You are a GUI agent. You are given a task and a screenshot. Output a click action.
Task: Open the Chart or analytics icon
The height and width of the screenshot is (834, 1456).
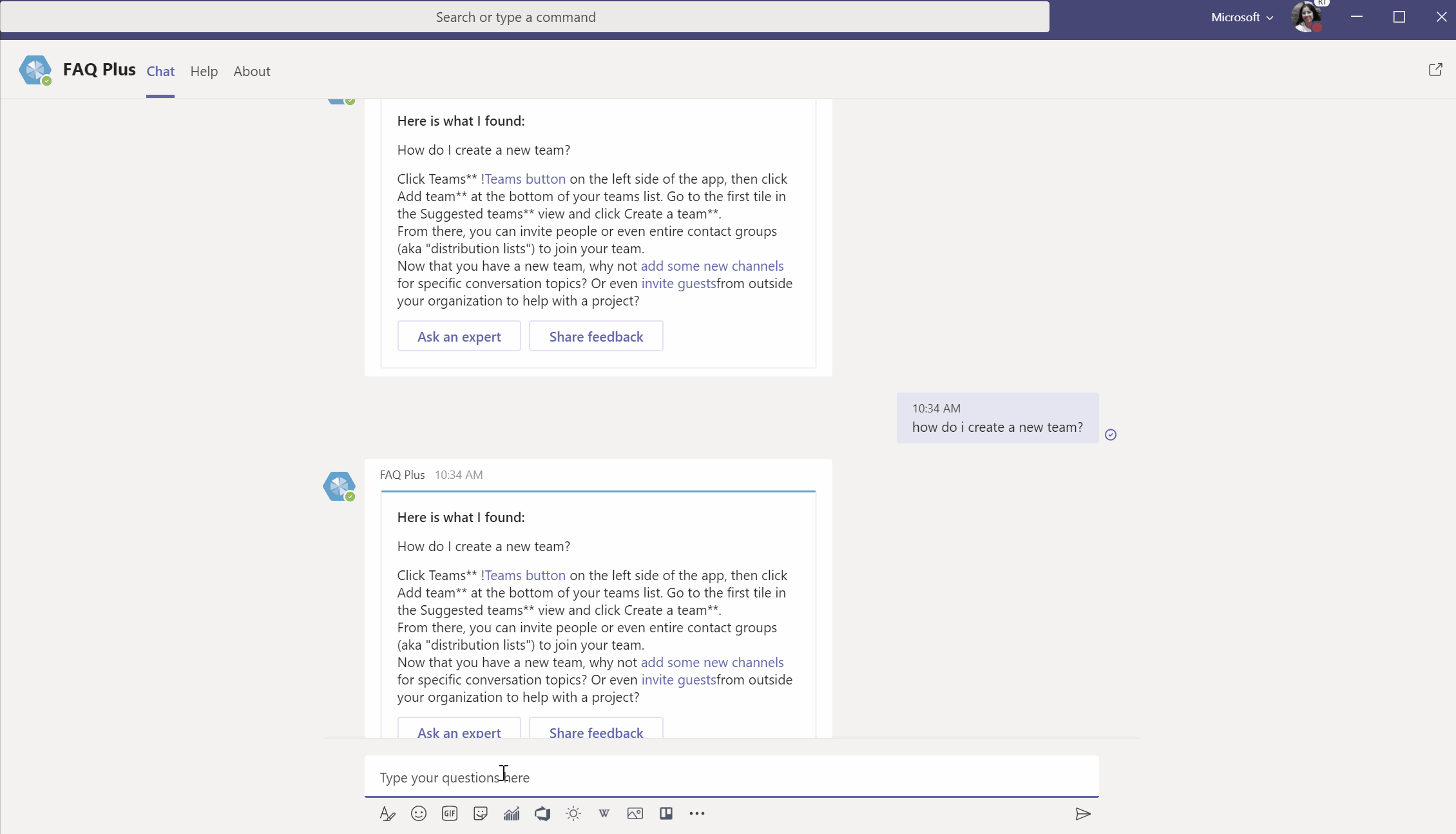(511, 813)
